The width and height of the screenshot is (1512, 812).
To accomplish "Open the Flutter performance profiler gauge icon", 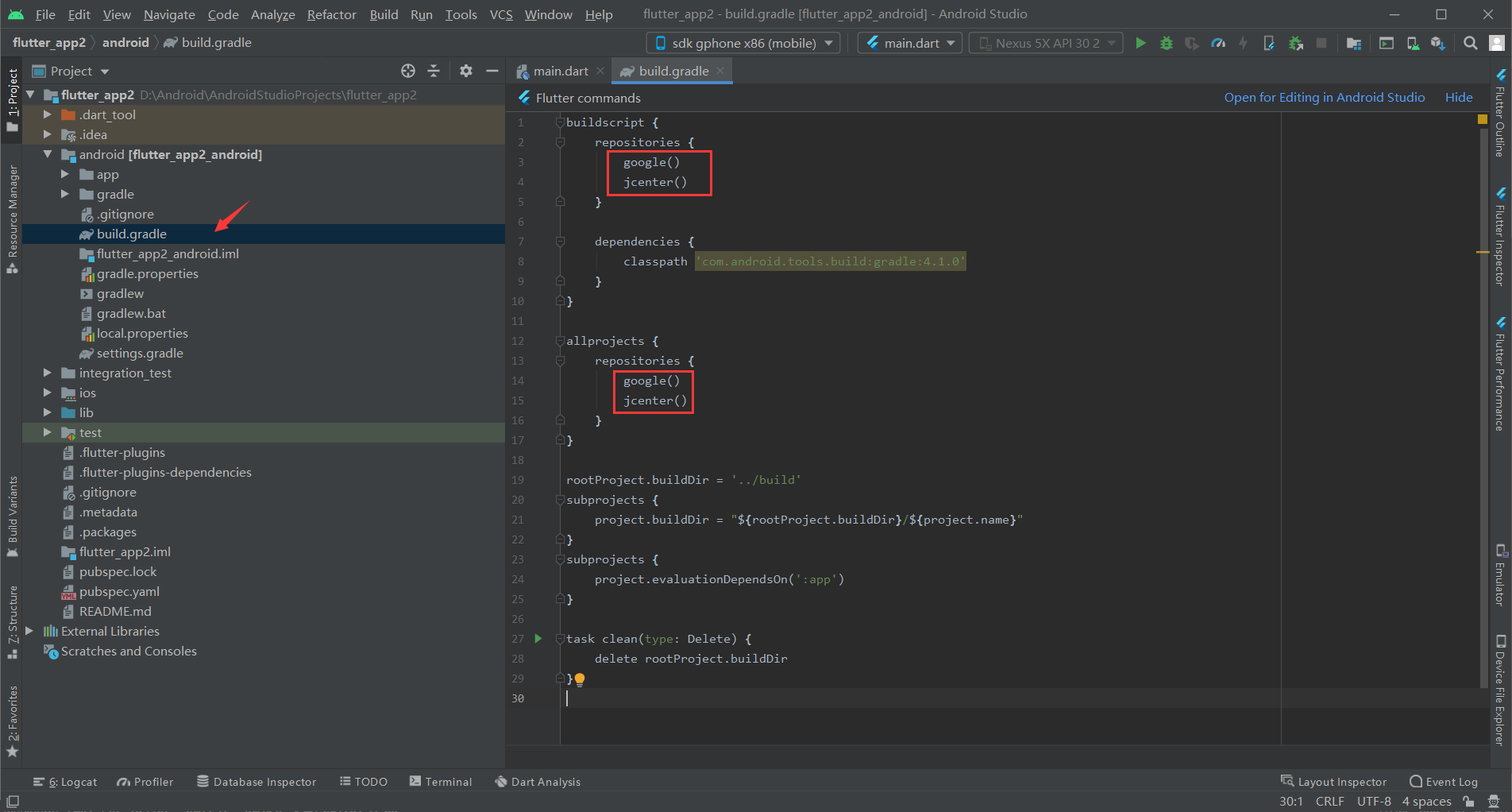I will [1218, 43].
